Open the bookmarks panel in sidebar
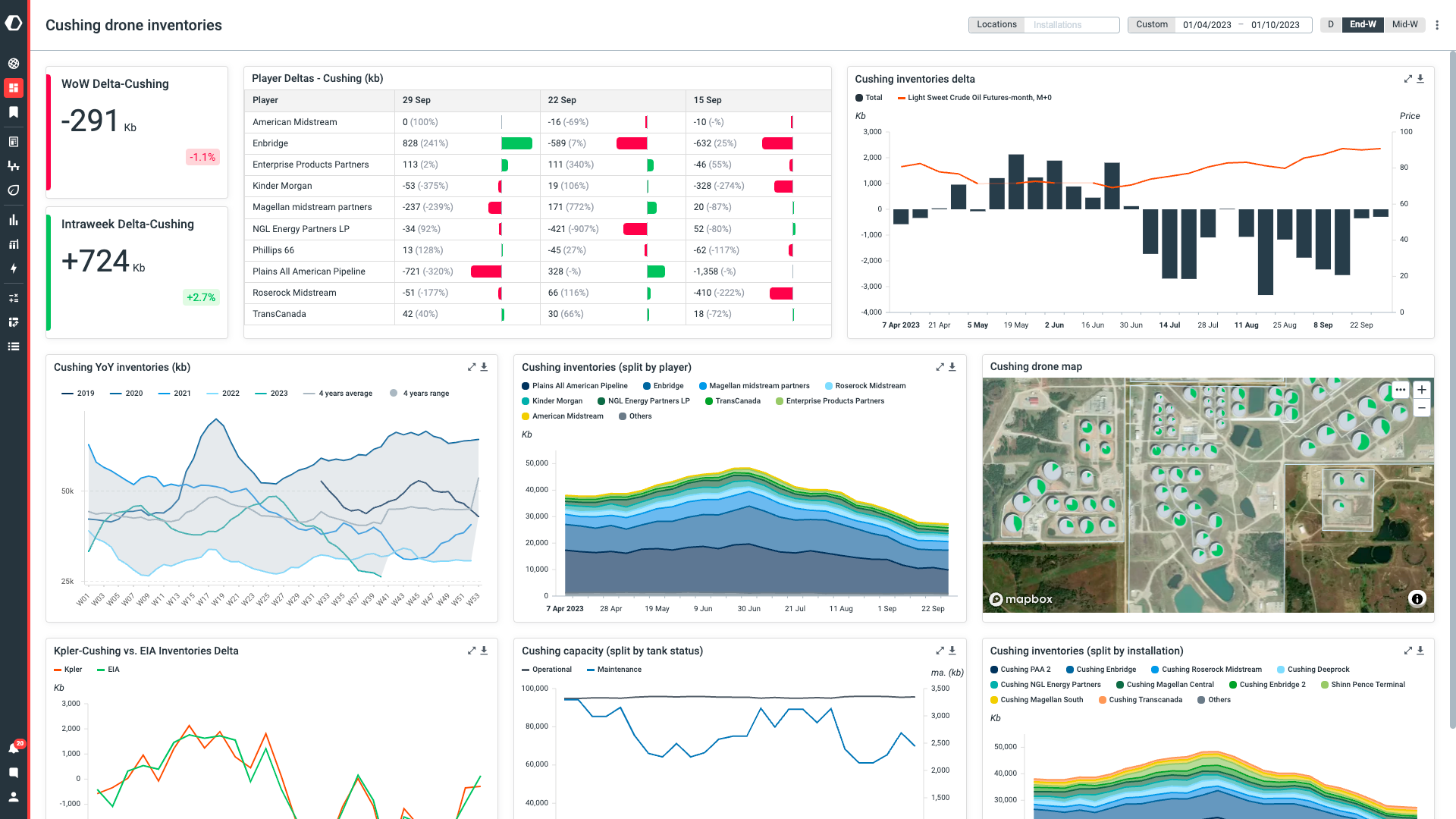The height and width of the screenshot is (819, 1456). click(x=14, y=112)
